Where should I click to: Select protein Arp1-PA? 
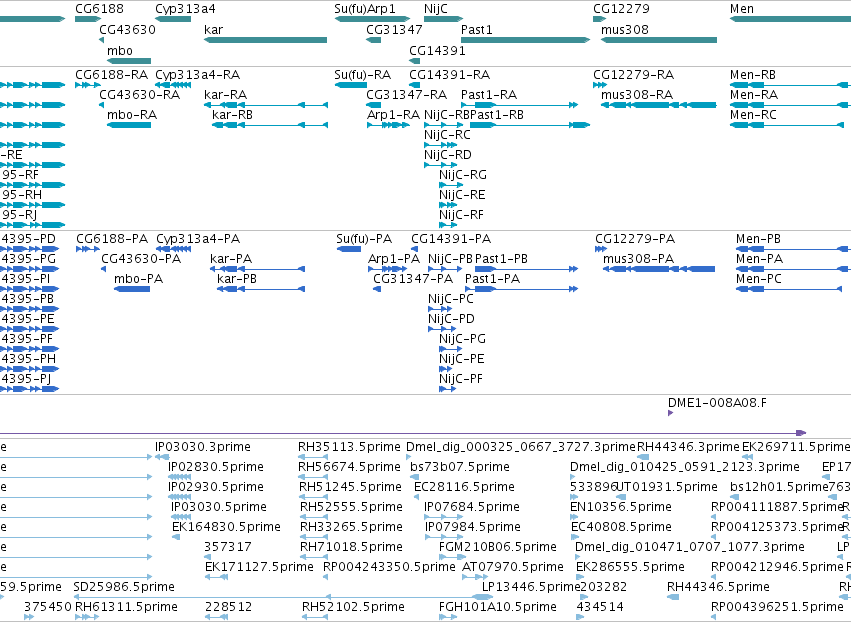click(394, 259)
